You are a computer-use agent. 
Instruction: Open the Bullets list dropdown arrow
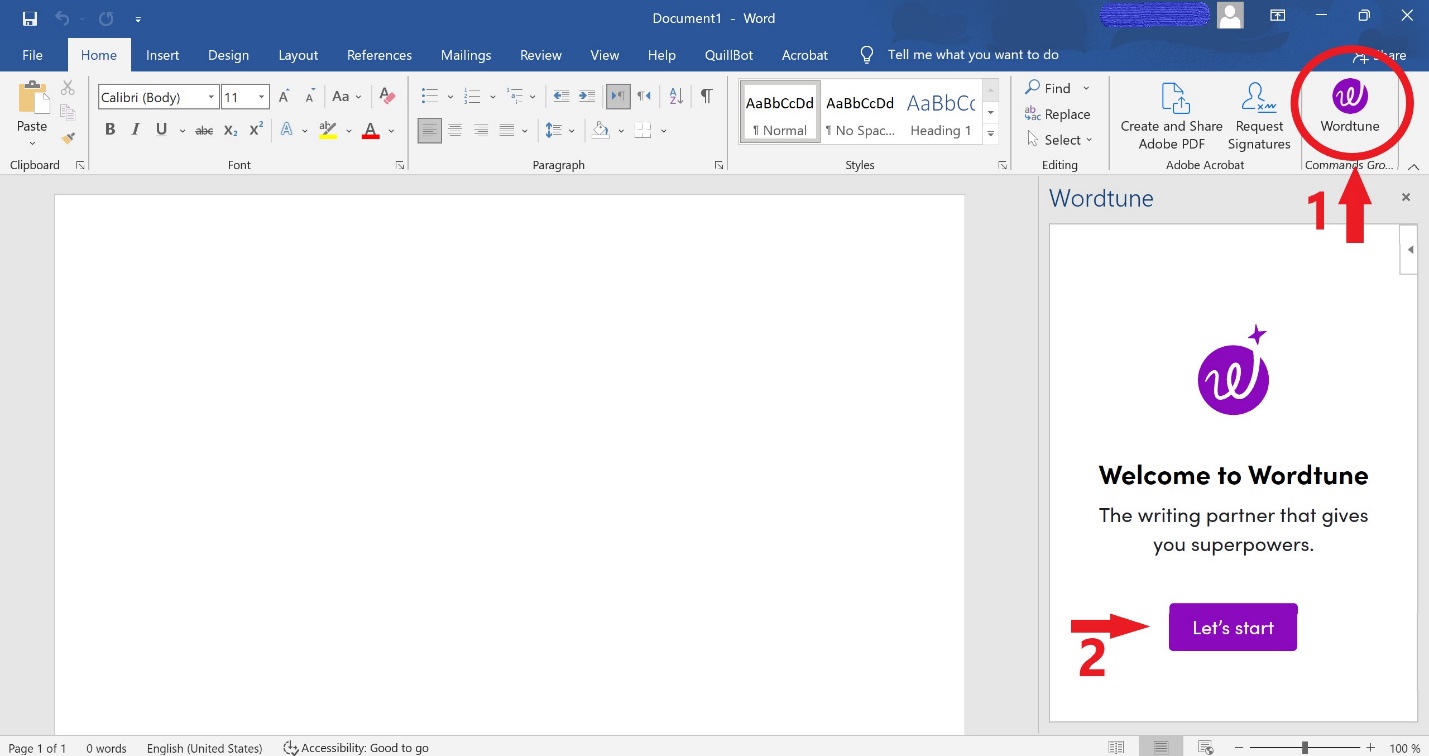click(450, 97)
